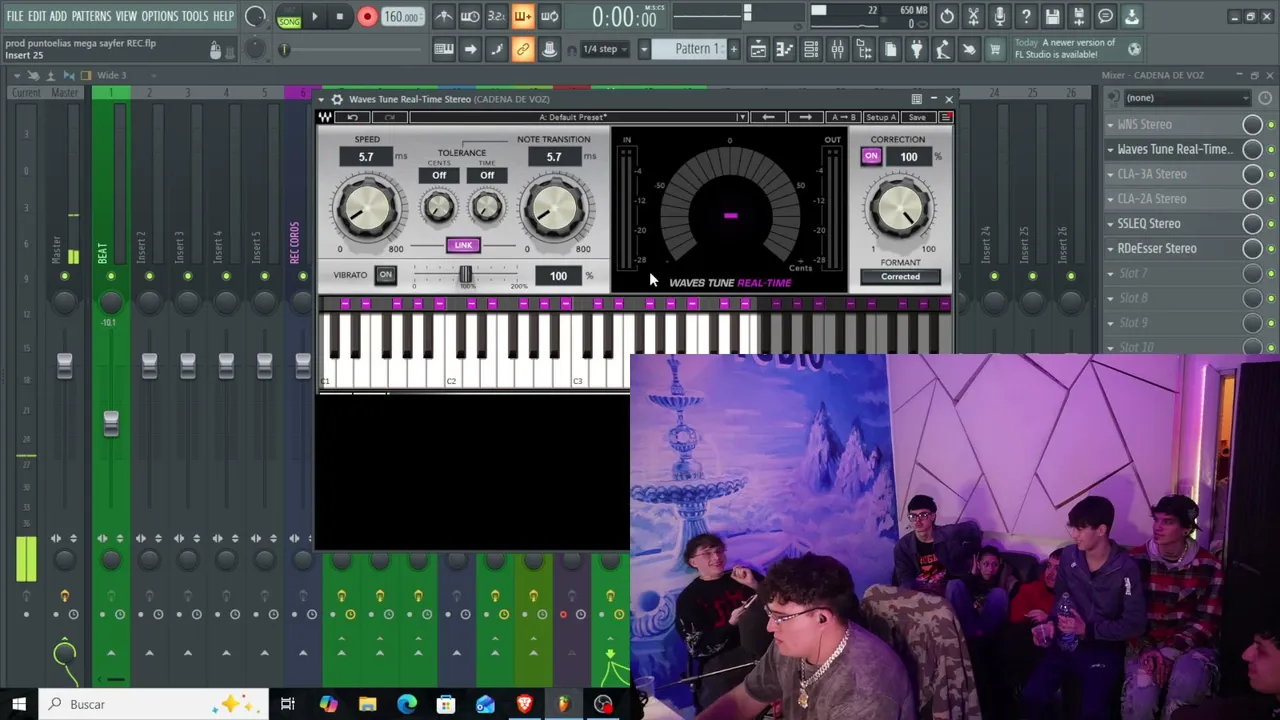Open the Channel rack icon

coord(811,49)
